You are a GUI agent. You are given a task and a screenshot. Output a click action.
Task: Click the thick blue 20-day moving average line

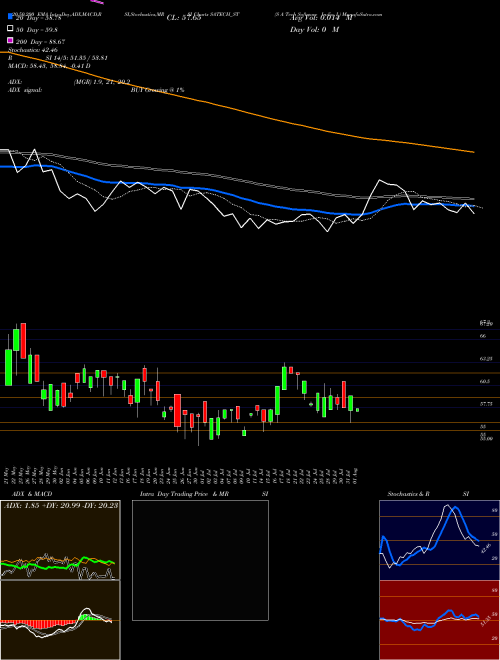coord(236,196)
